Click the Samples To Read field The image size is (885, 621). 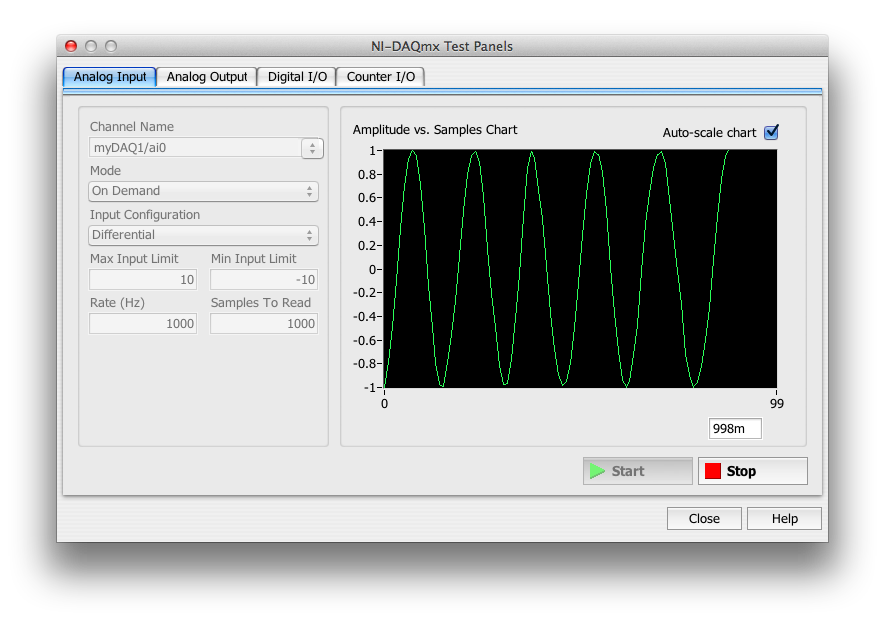pos(264,324)
